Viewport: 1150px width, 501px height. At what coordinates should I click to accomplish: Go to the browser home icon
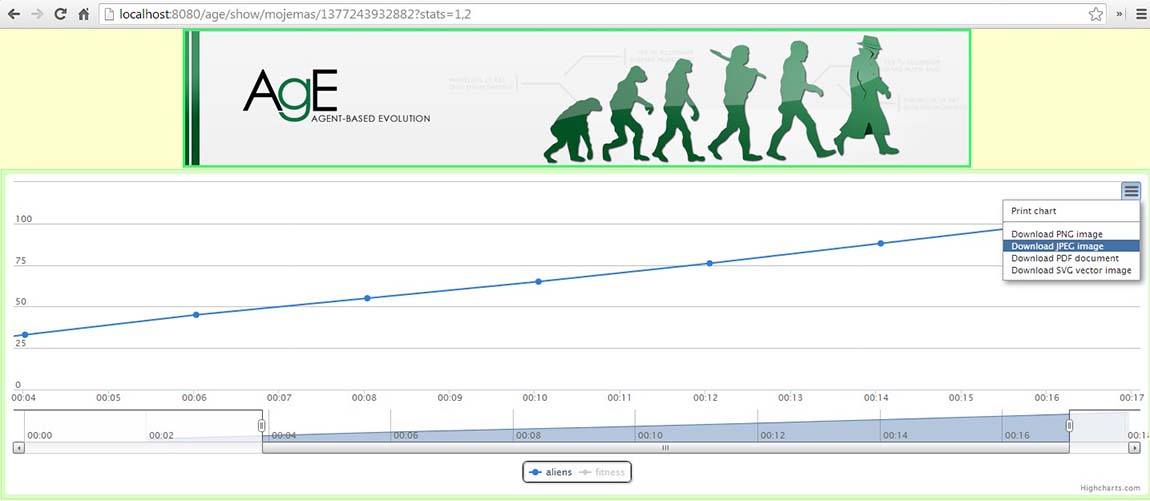pos(85,14)
